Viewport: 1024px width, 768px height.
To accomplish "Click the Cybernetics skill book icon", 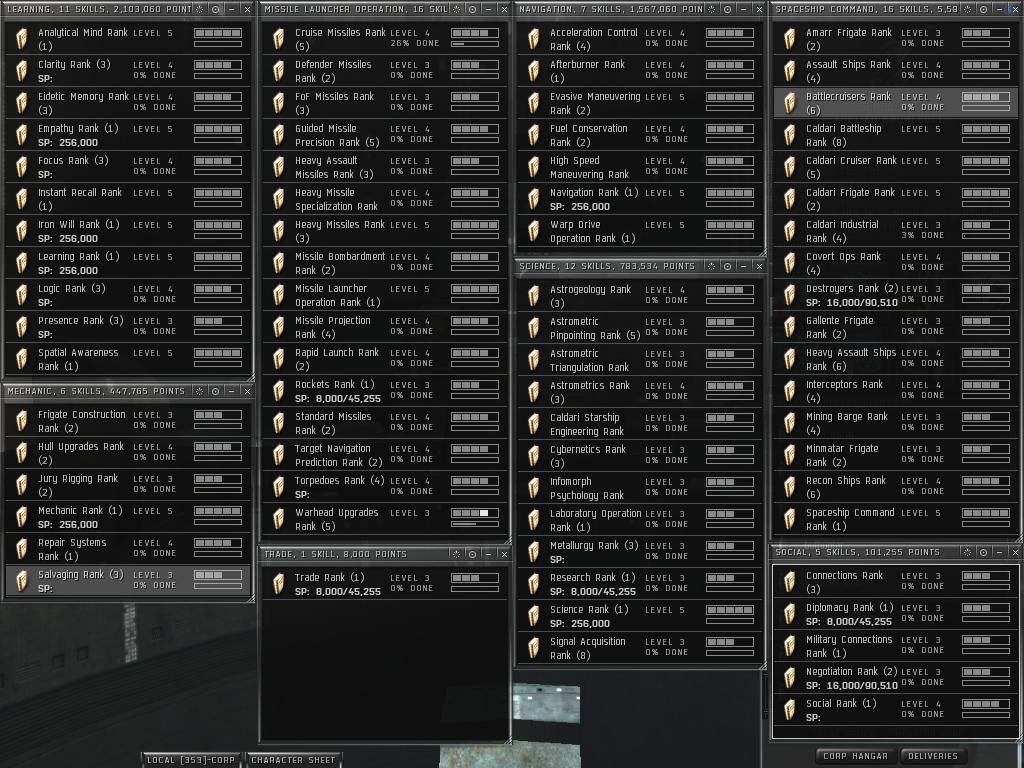I will 534,455.
